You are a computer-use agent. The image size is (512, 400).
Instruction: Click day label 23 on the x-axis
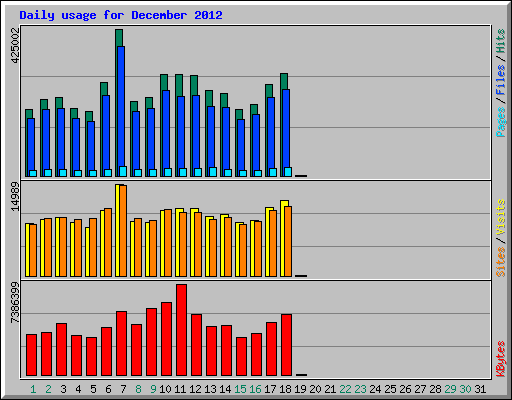[360, 389]
